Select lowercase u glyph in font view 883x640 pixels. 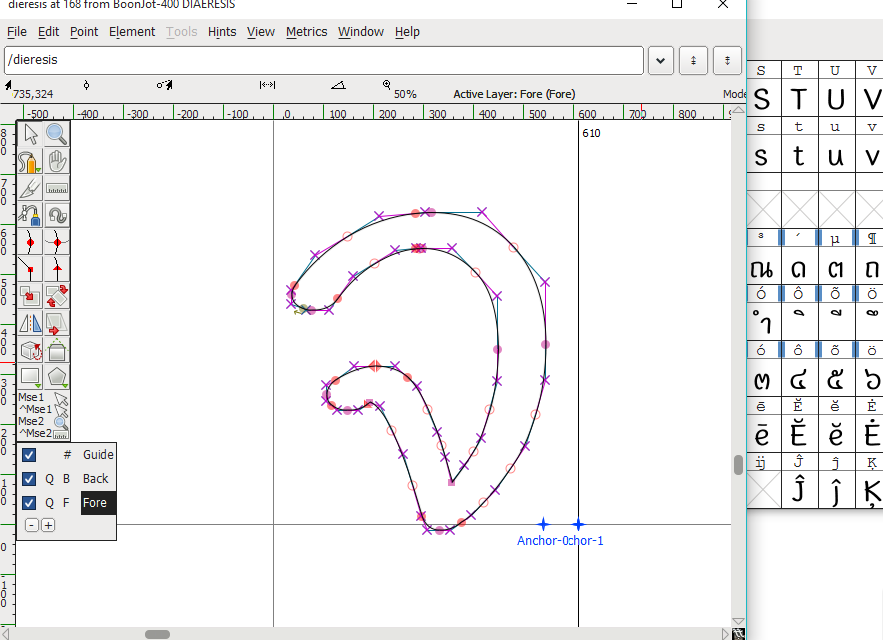click(x=836, y=156)
